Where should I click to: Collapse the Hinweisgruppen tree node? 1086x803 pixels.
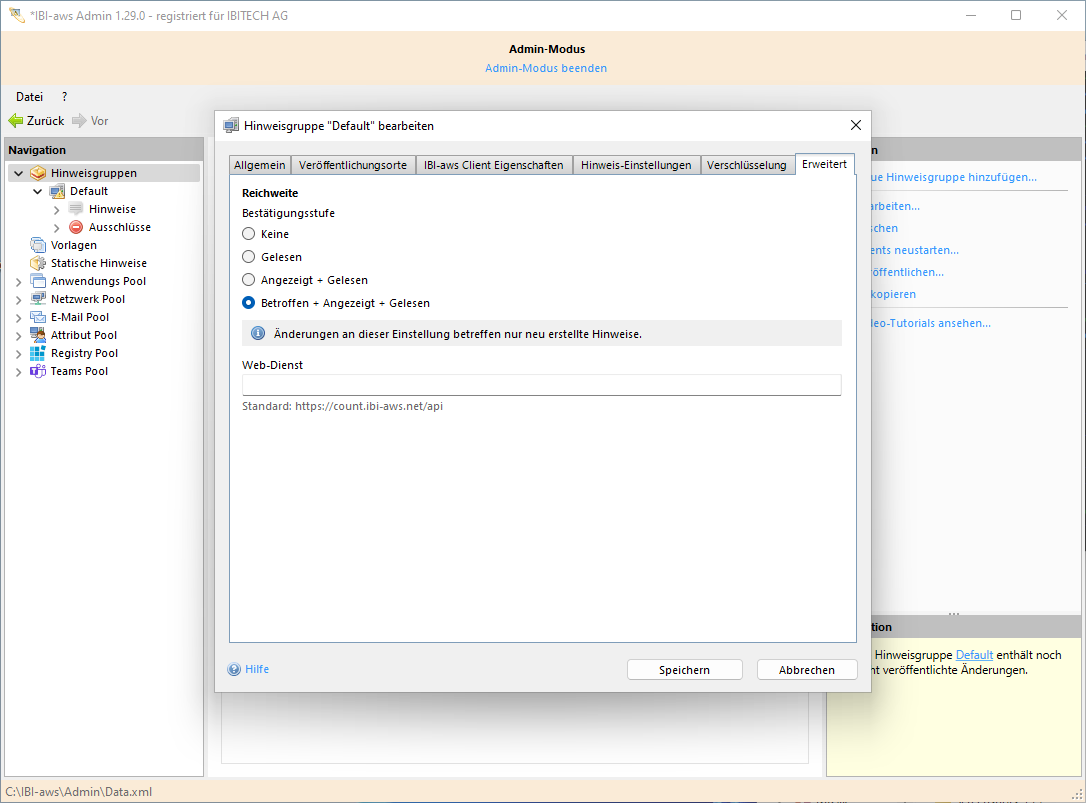point(19,173)
